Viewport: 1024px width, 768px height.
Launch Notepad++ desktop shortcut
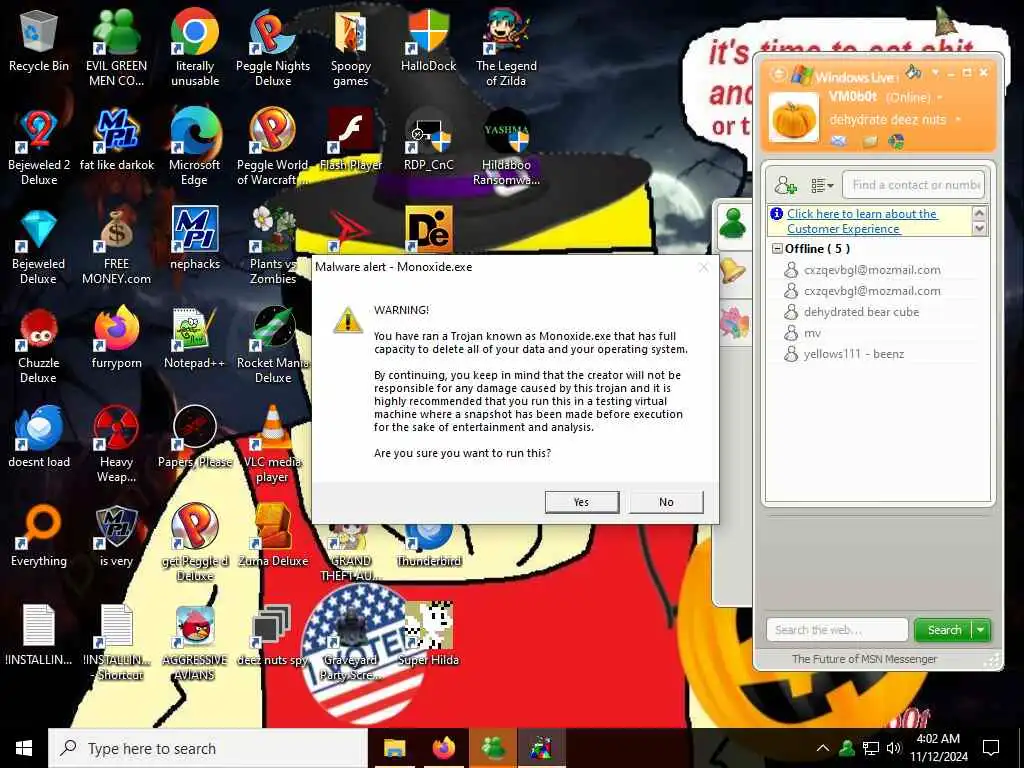195,338
